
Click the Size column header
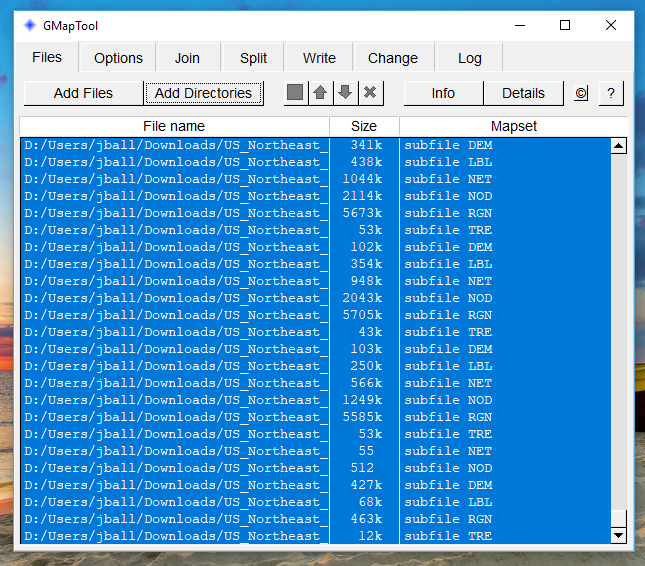[364, 126]
